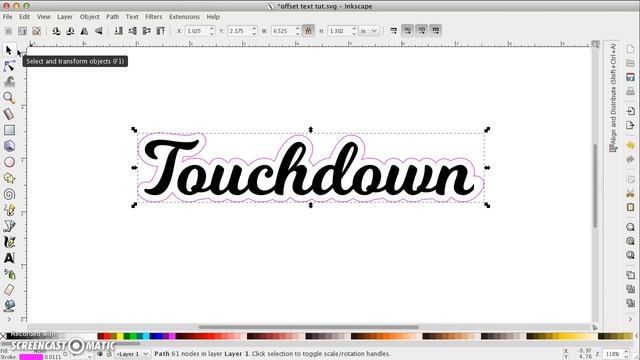Duplicate selected object icon
The image size is (640, 360).
630,275
